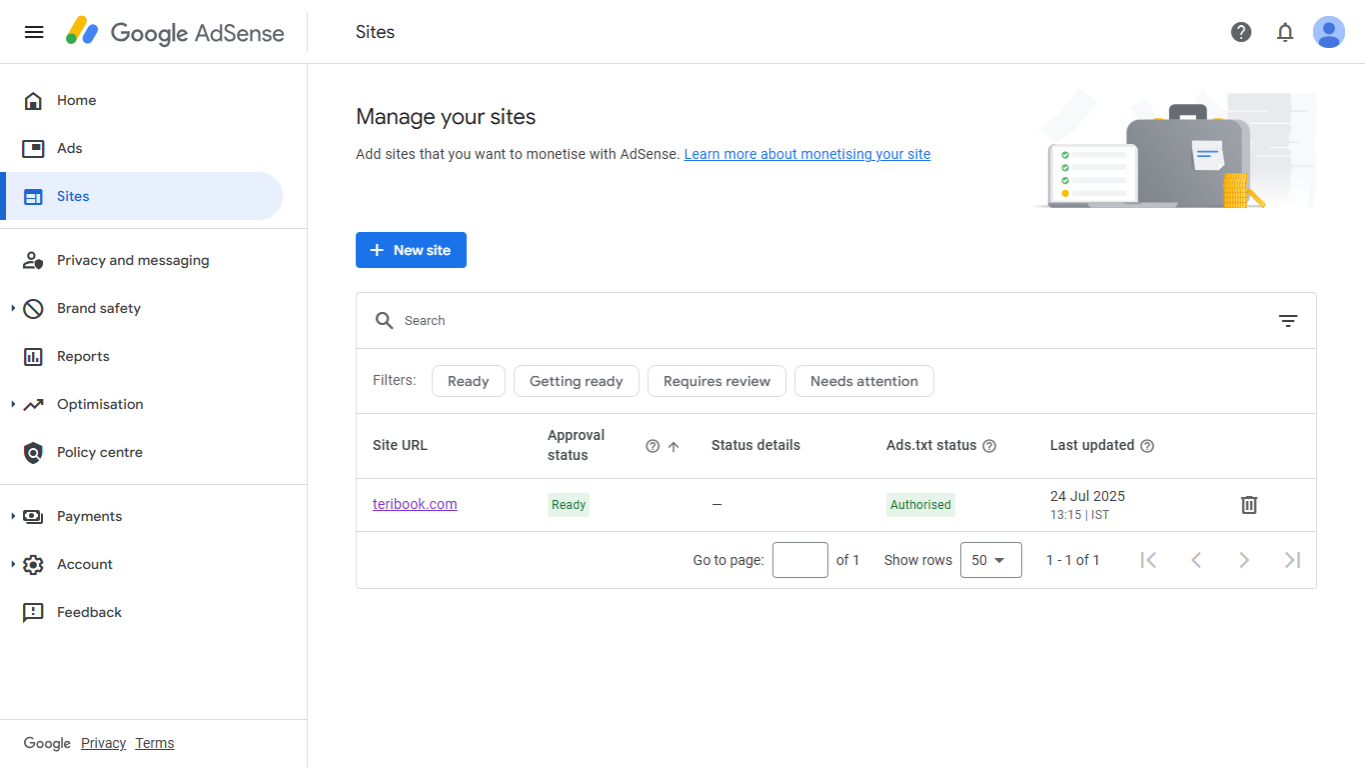Image resolution: width=1366 pixels, height=768 pixels.
Task: Click the Privacy and messaging icon
Action: (x=33, y=260)
